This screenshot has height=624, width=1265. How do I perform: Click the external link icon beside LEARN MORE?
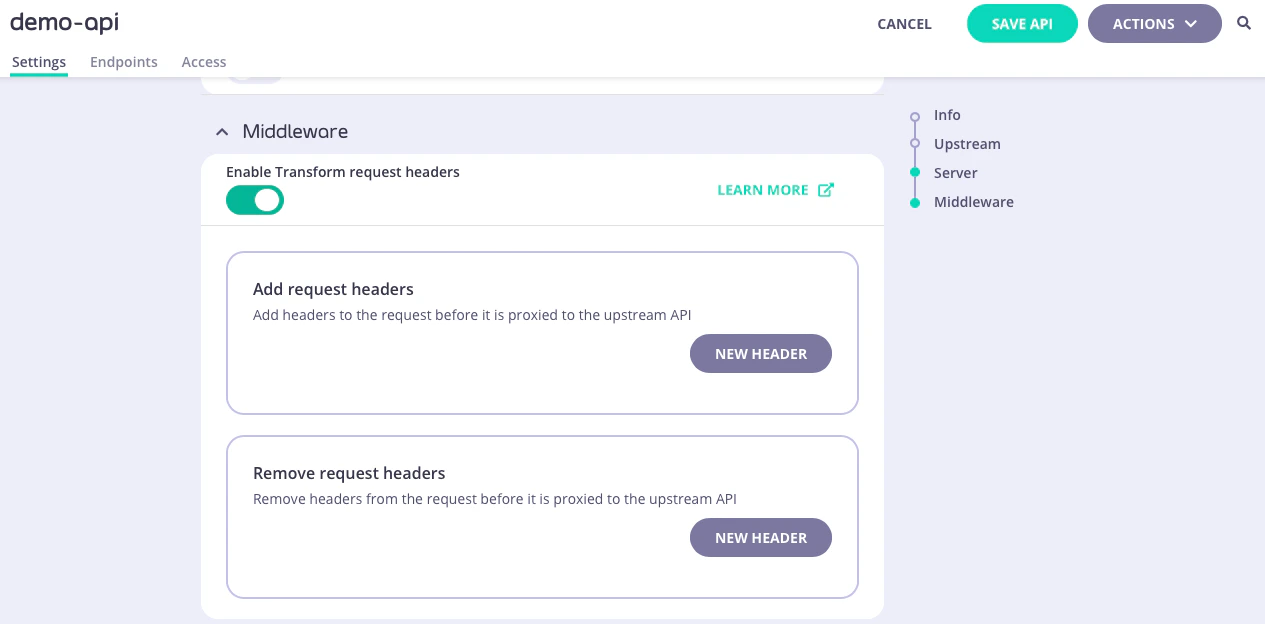click(826, 189)
